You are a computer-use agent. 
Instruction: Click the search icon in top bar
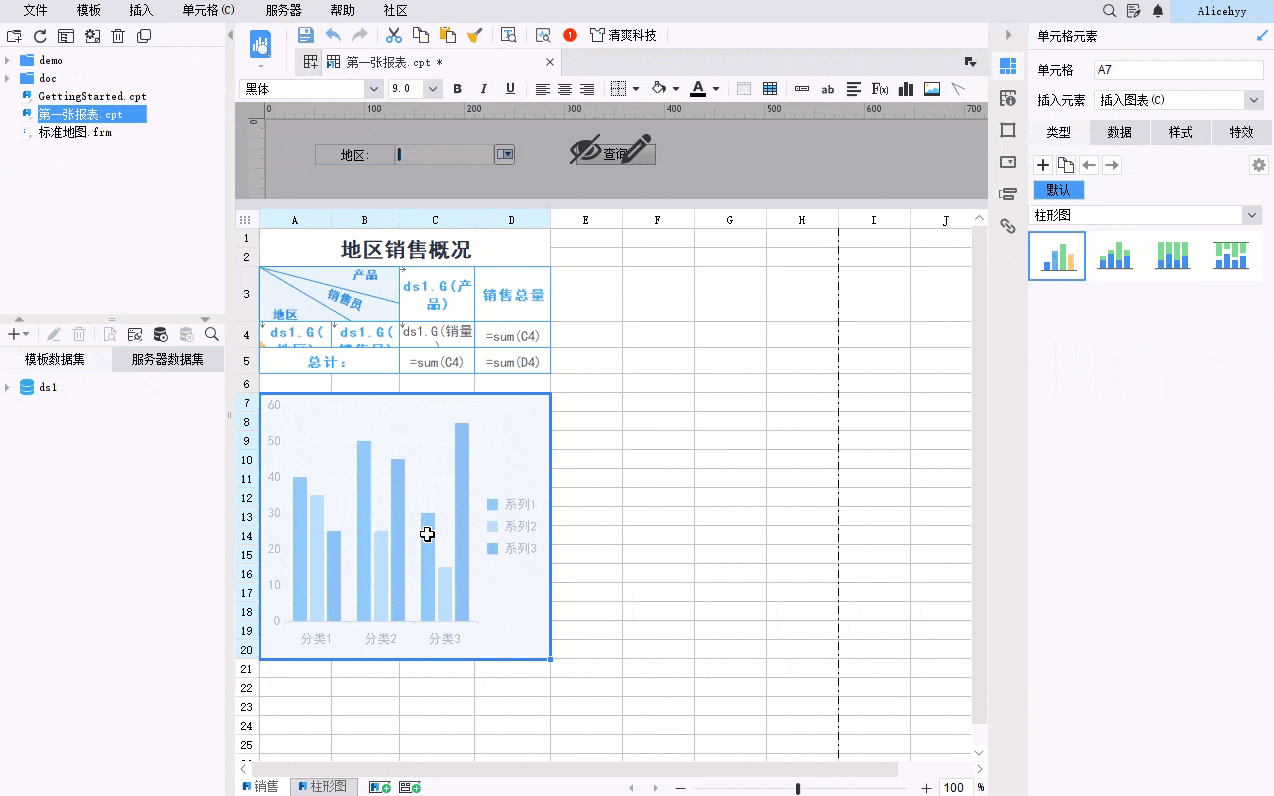[x=1109, y=11]
